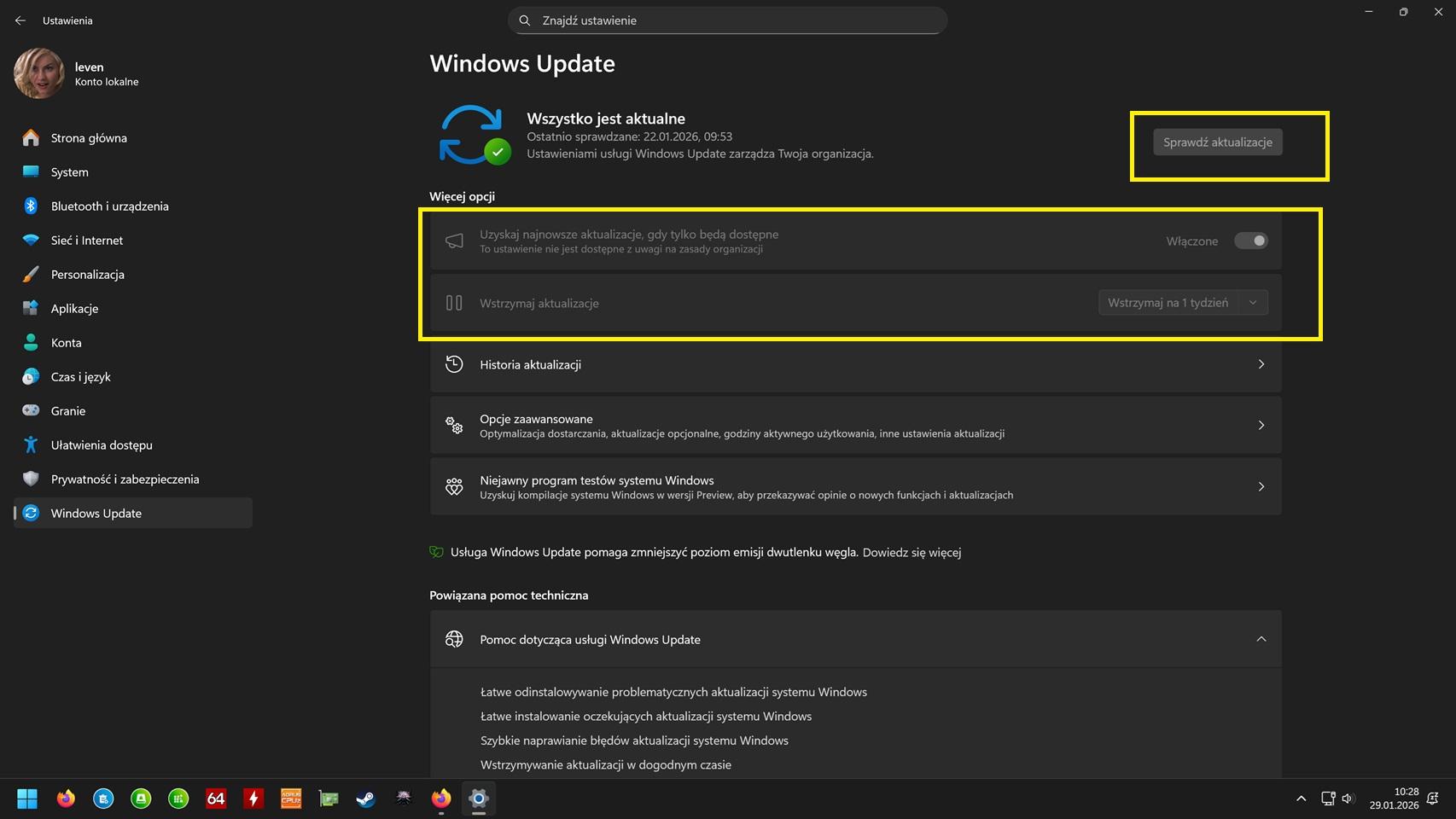Open Wstrzymywanie aktualizacji w dogodnym czasie
The height and width of the screenshot is (819, 1456).
pyautogui.click(x=606, y=764)
